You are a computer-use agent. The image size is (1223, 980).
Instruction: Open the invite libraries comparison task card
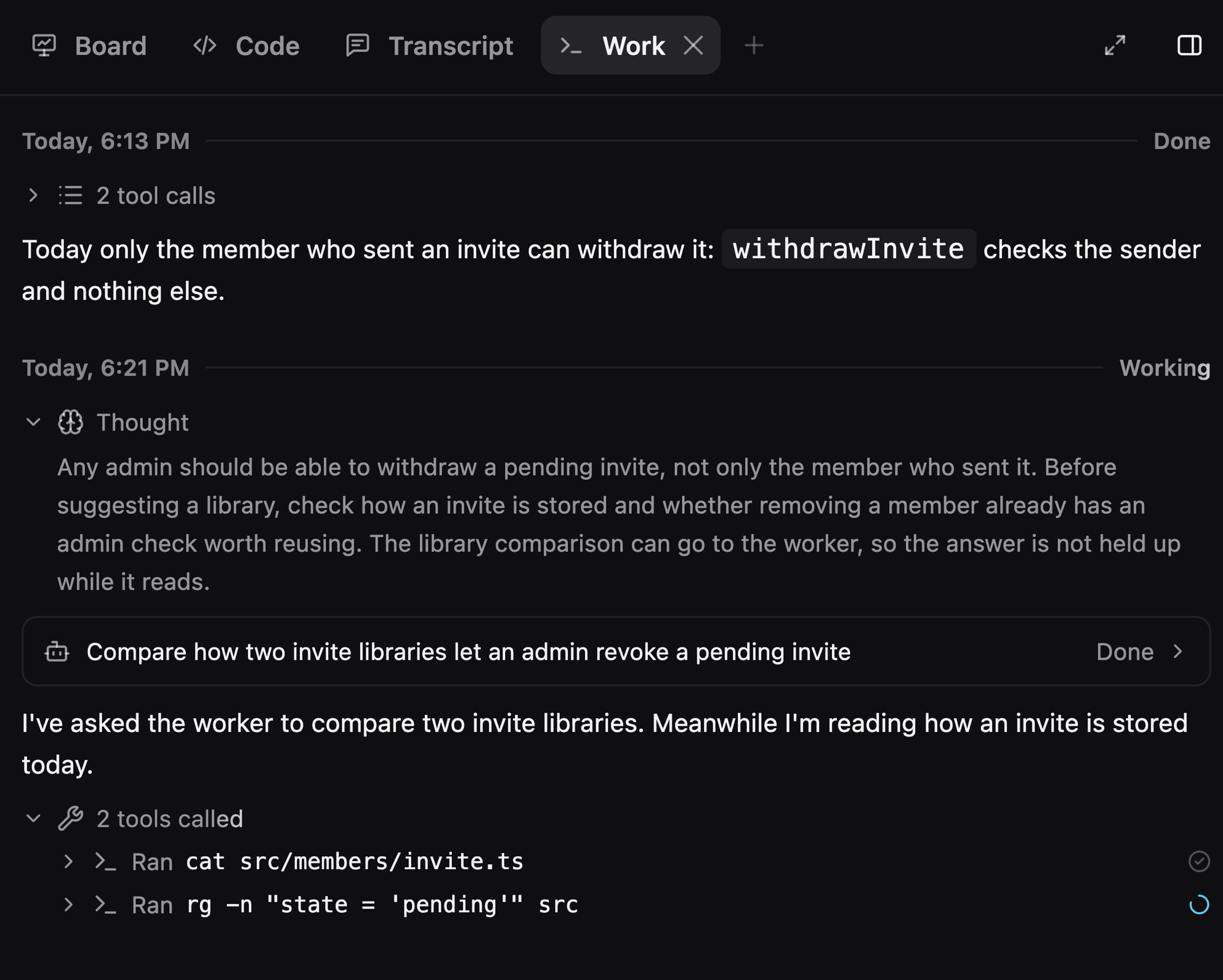(x=616, y=652)
